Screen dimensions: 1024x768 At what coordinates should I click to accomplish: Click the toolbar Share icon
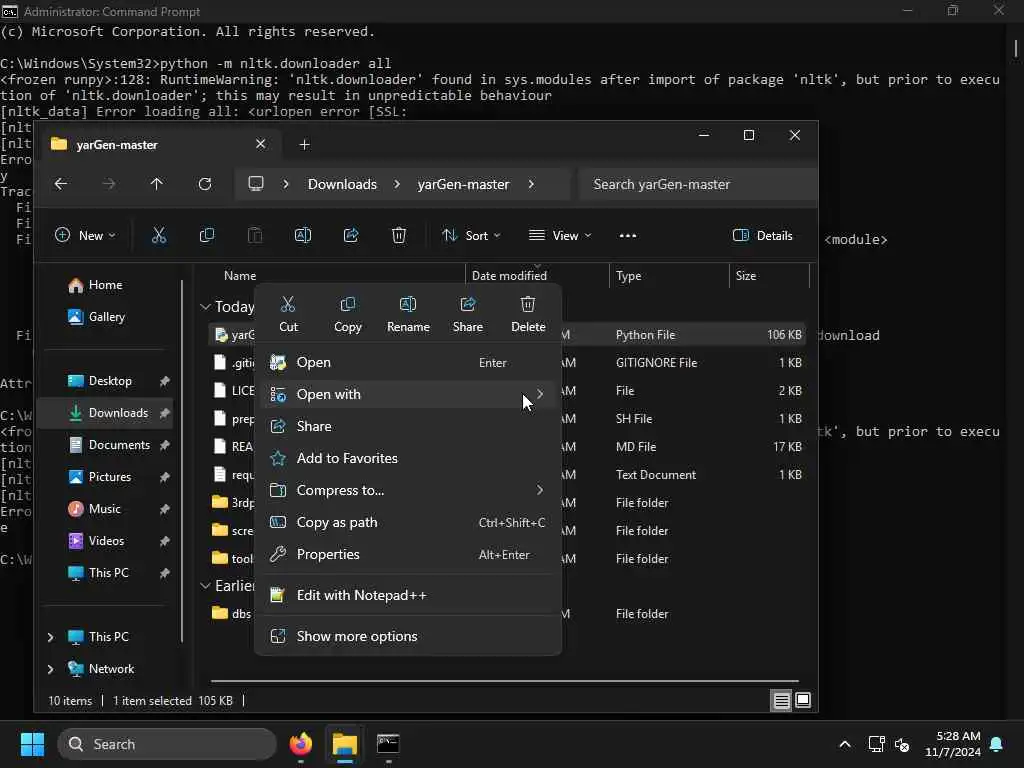point(351,236)
